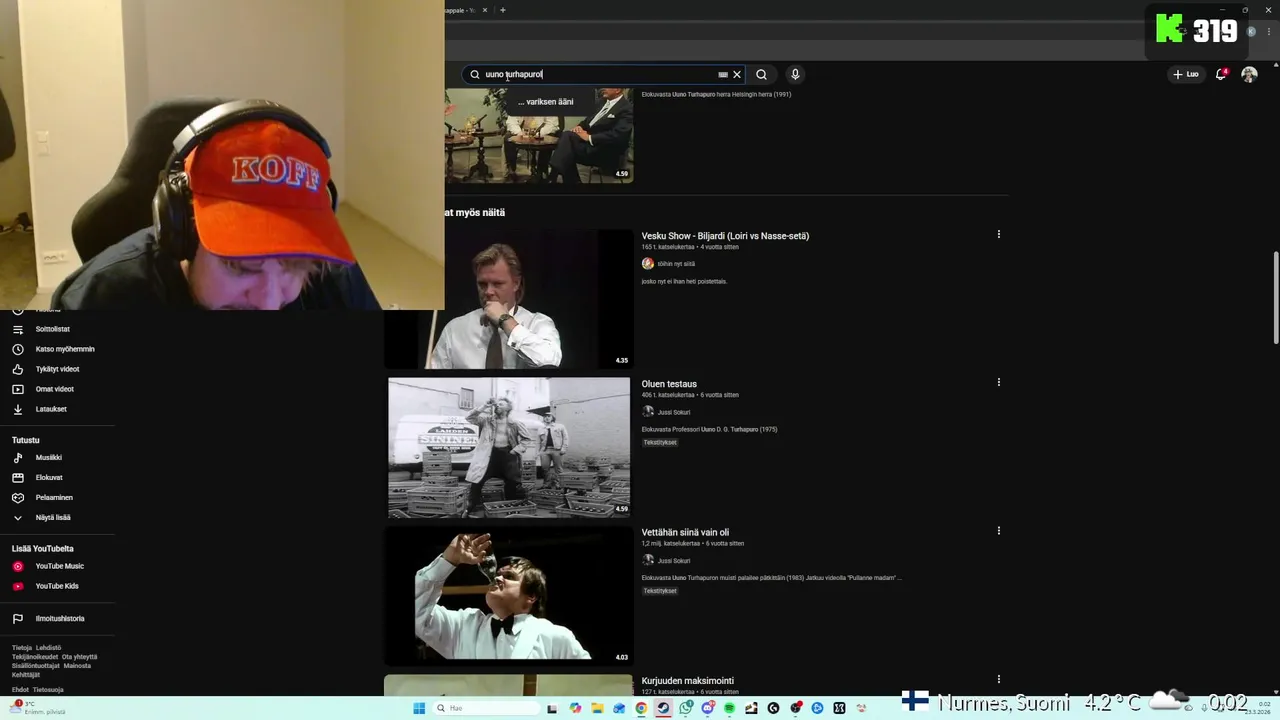Open File Explorer from the taskbar

[597, 708]
